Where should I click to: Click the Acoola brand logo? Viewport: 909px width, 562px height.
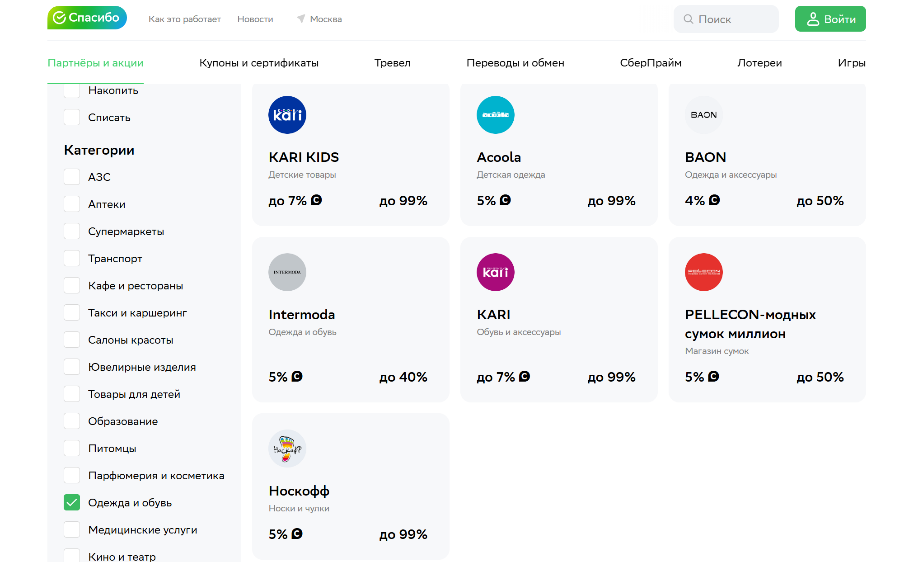495,115
